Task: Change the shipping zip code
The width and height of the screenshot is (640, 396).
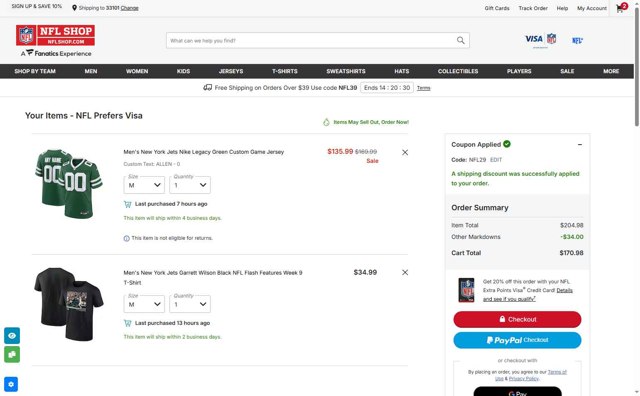Action: coord(129,8)
